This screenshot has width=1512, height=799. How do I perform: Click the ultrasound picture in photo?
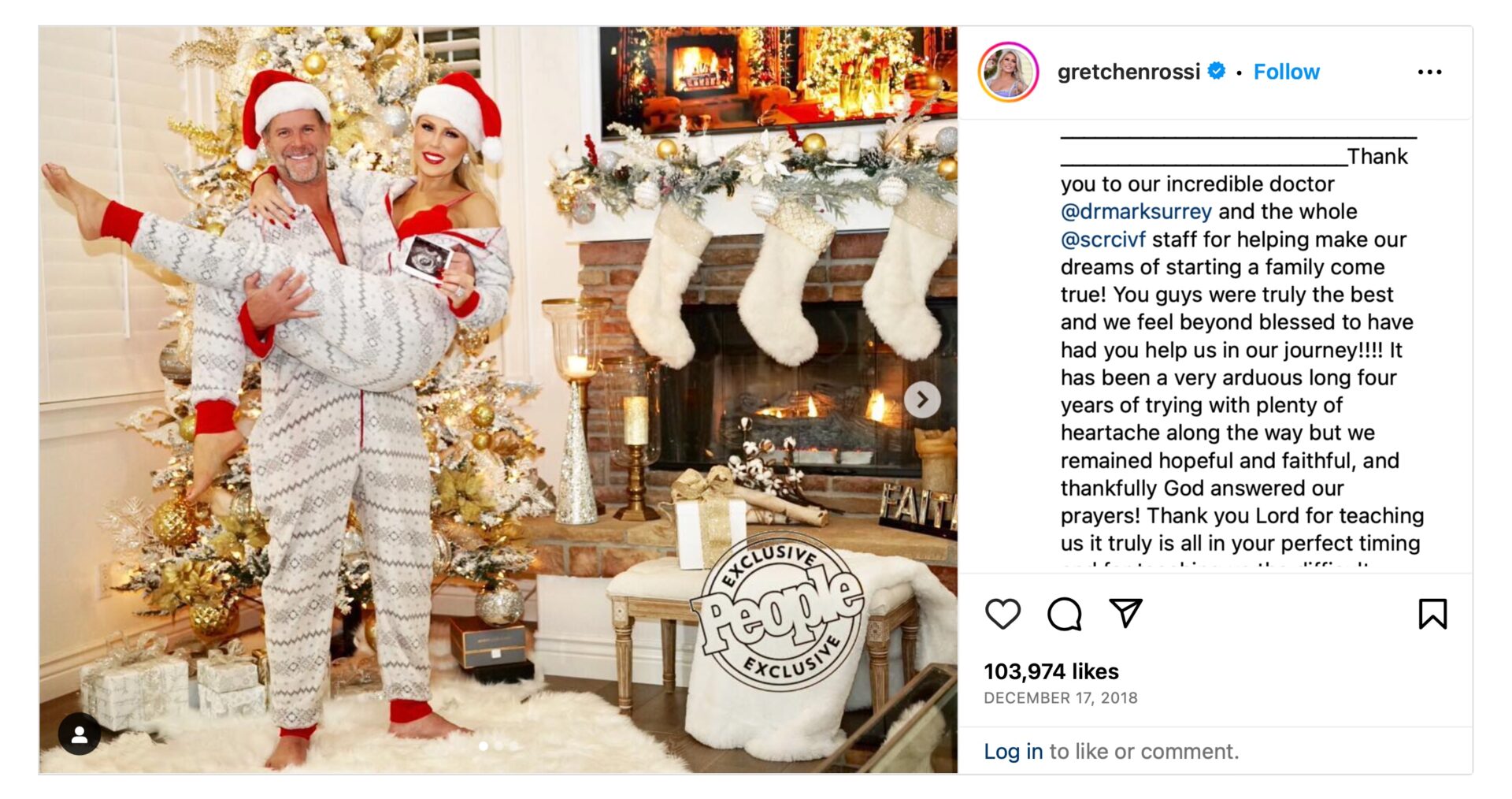click(426, 258)
